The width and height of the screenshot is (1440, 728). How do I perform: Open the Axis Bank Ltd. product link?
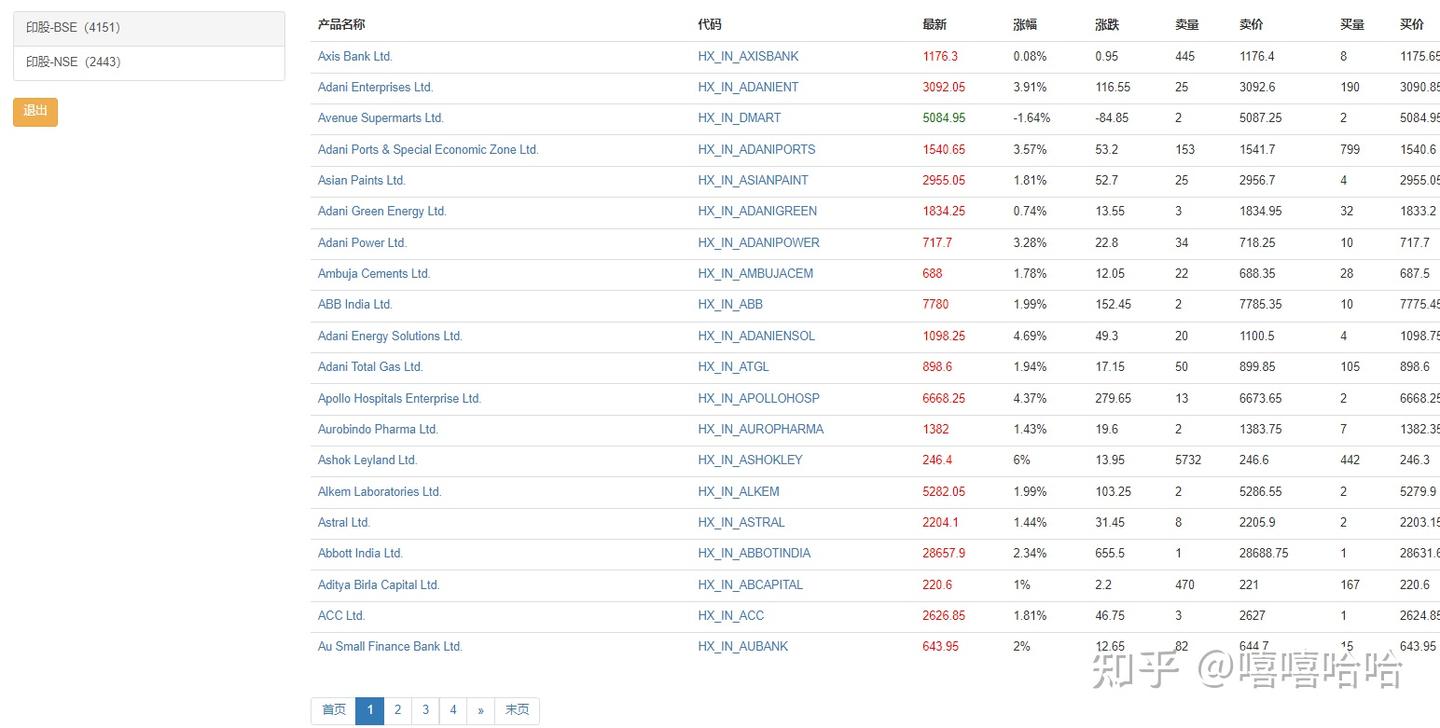tap(355, 56)
